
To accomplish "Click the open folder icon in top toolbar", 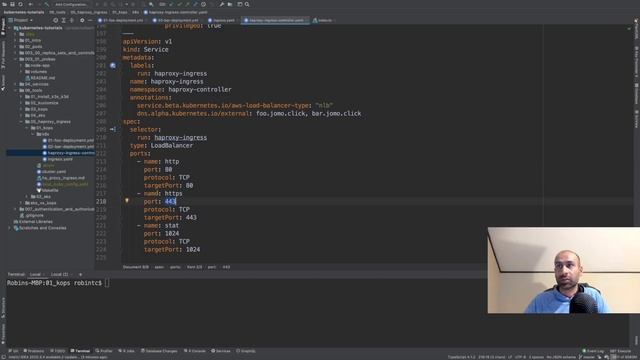I will click(5, 4).
